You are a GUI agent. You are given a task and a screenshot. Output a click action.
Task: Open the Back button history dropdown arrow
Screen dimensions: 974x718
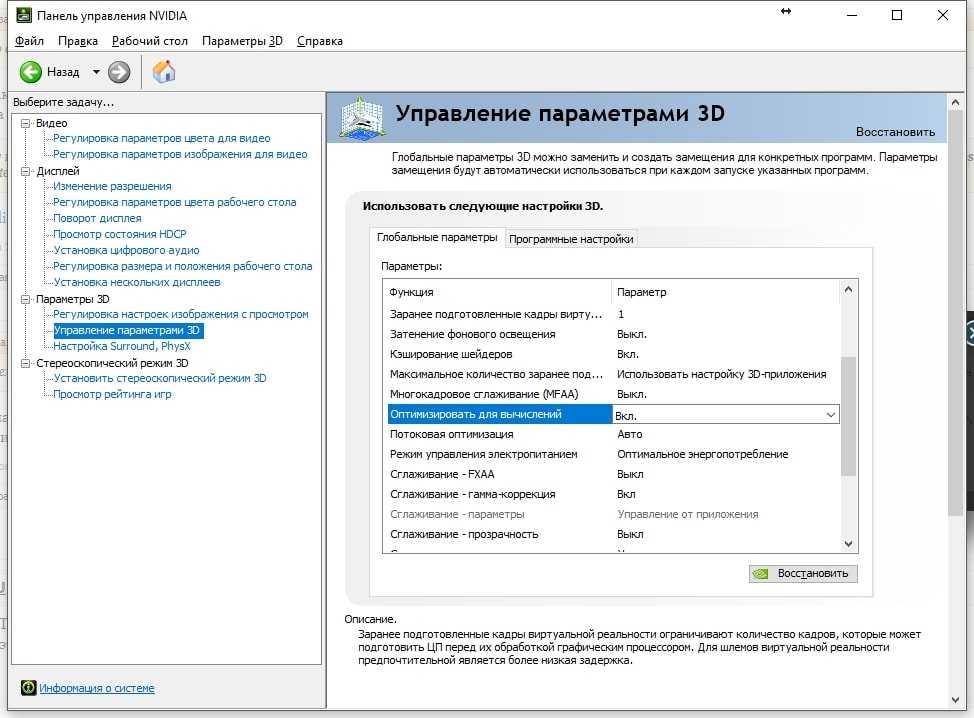(x=96, y=72)
